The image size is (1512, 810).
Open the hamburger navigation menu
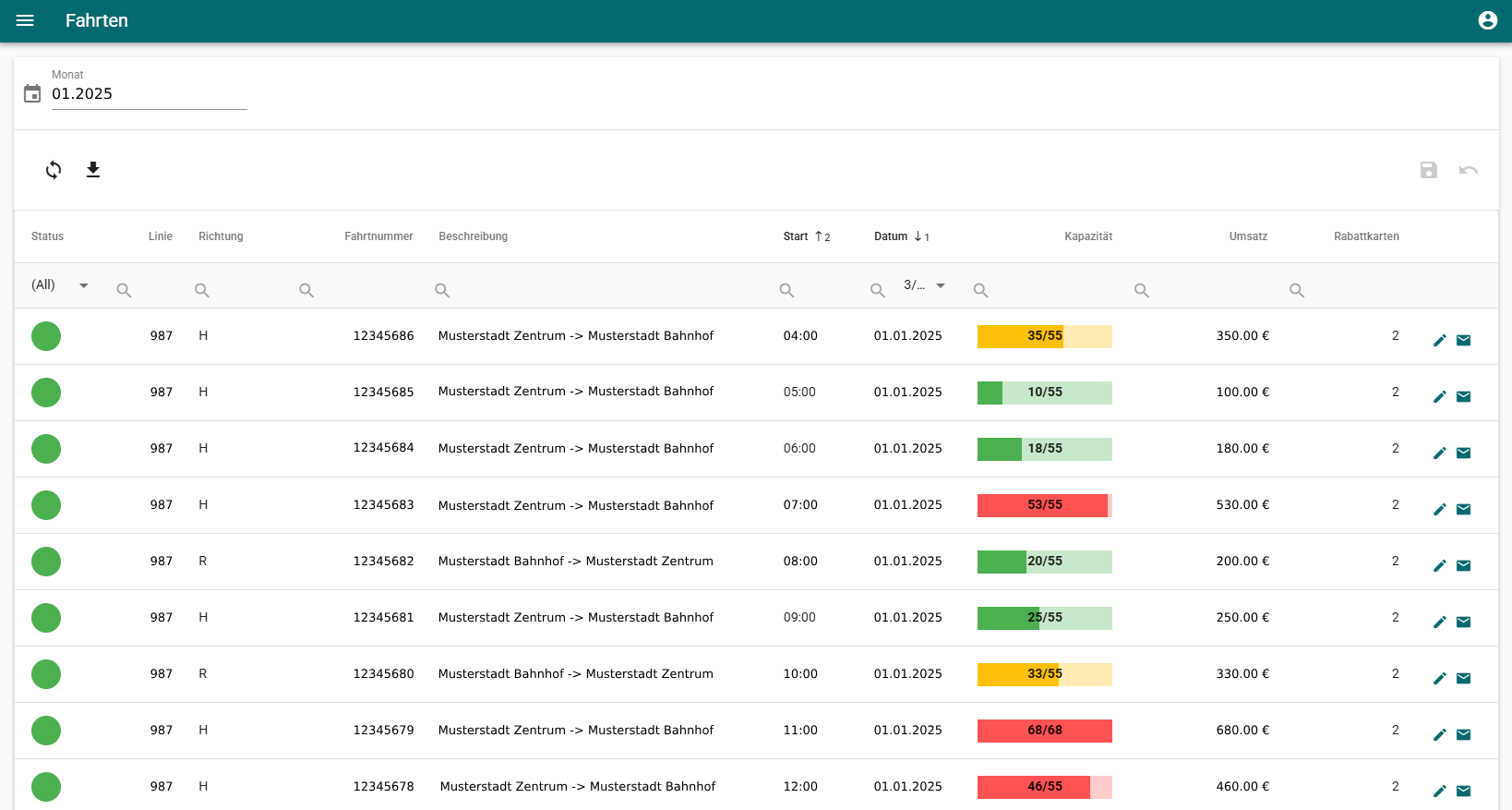[25, 20]
